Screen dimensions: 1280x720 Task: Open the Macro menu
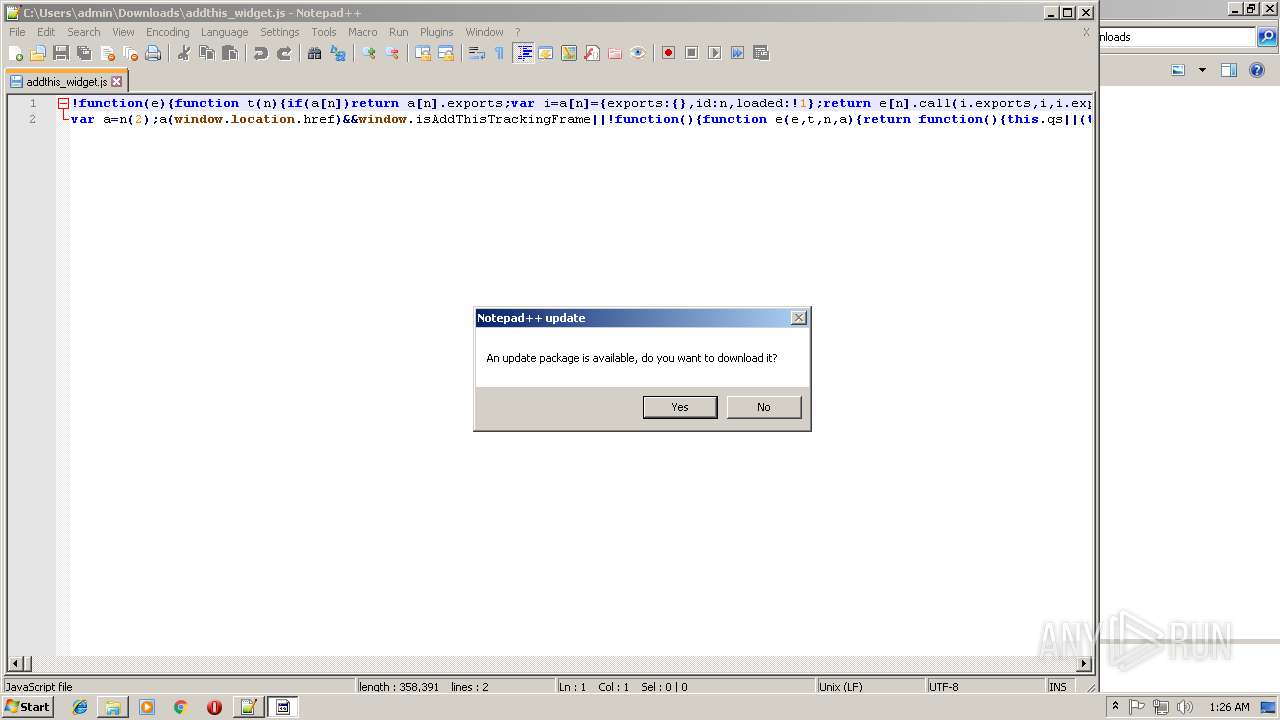pyautogui.click(x=362, y=32)
